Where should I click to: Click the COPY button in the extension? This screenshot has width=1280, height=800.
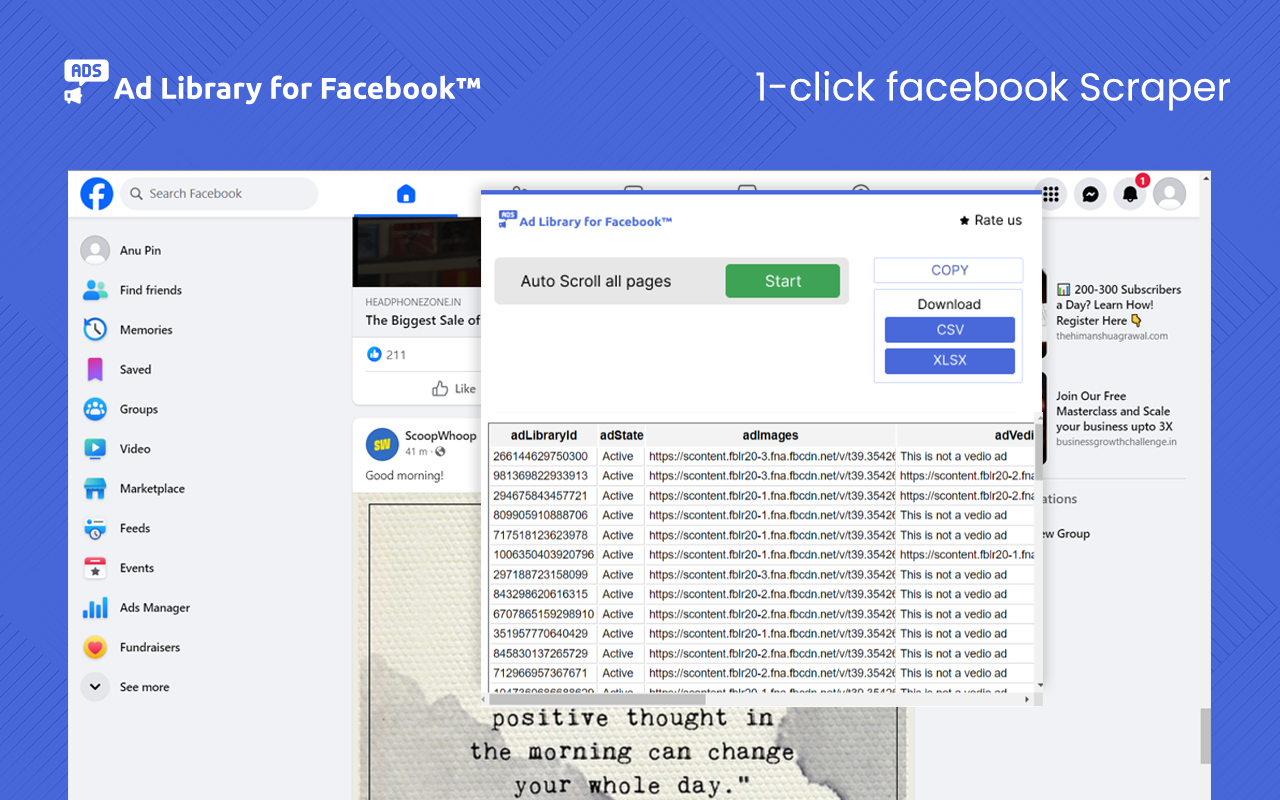(x=948, y=270)
